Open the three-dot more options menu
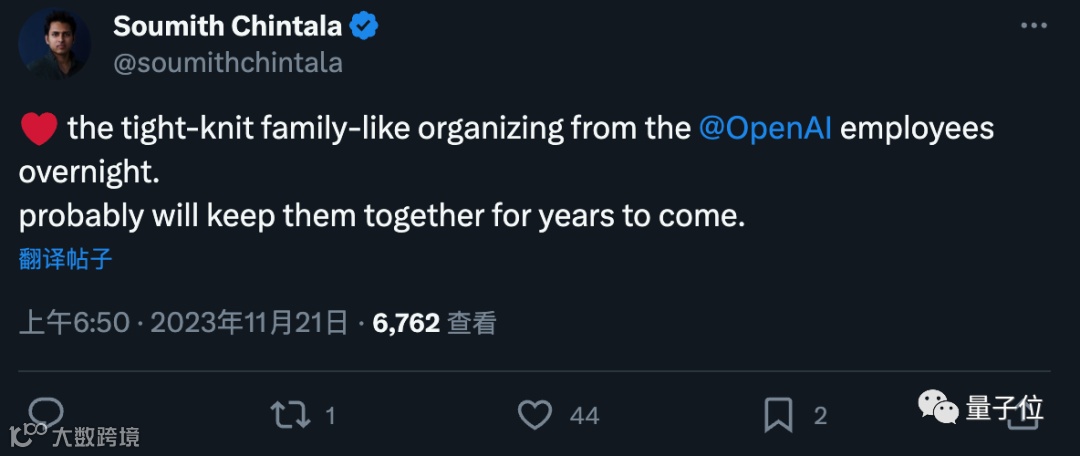The image size is (1080, 456). click(1036, 27)
